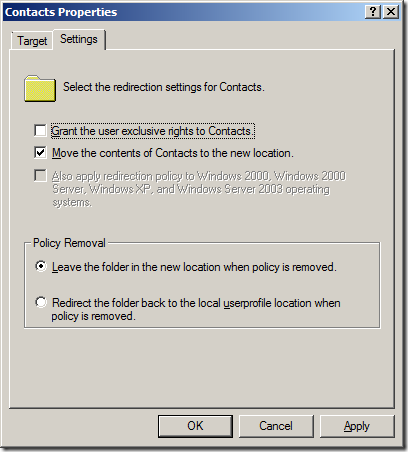Click the 'Grant the user exclusive rights' label text
408x452 pixels.
[x=153, y=131]
